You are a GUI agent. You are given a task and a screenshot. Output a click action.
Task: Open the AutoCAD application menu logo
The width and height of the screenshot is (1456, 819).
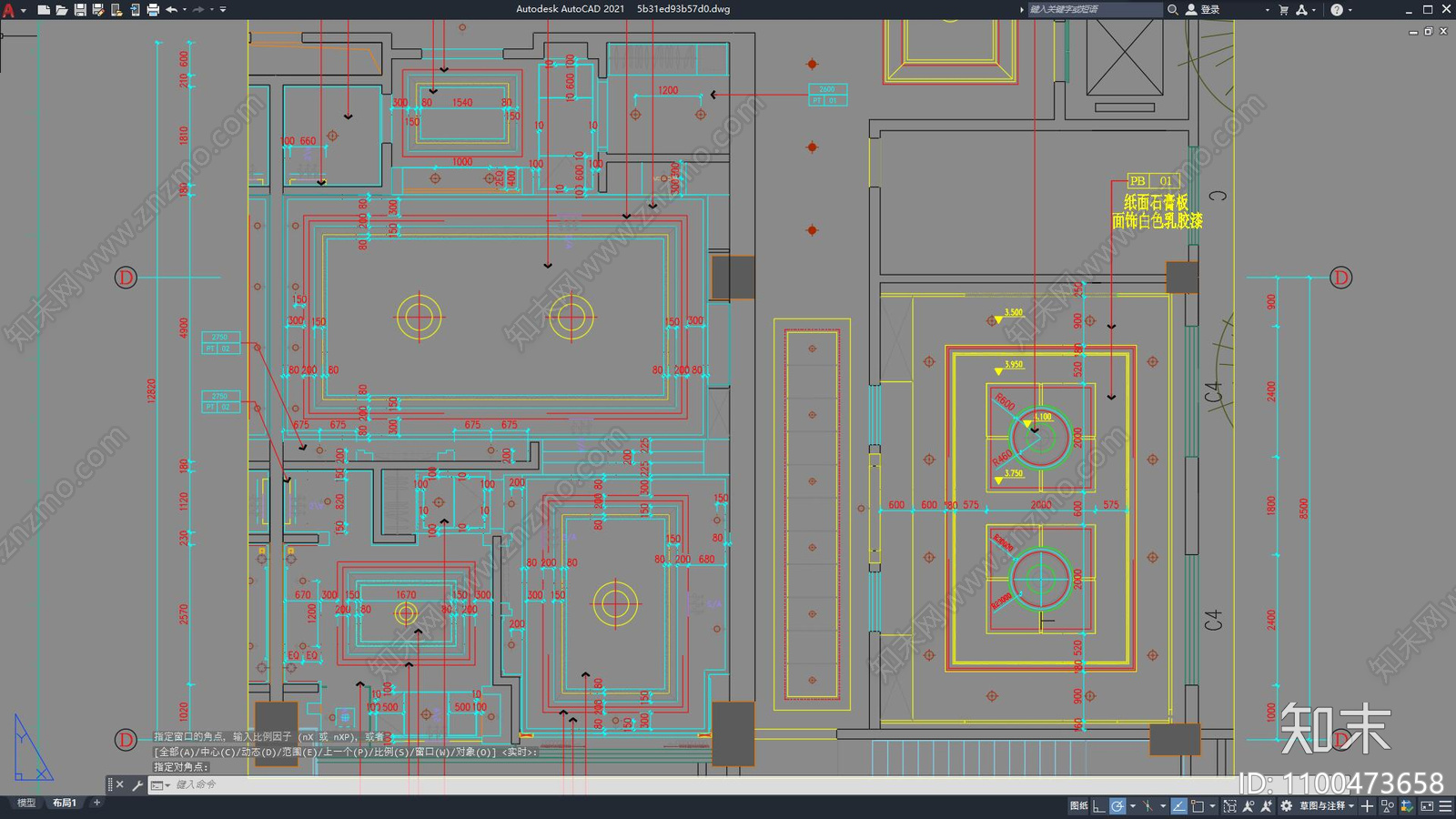(9, 10)
